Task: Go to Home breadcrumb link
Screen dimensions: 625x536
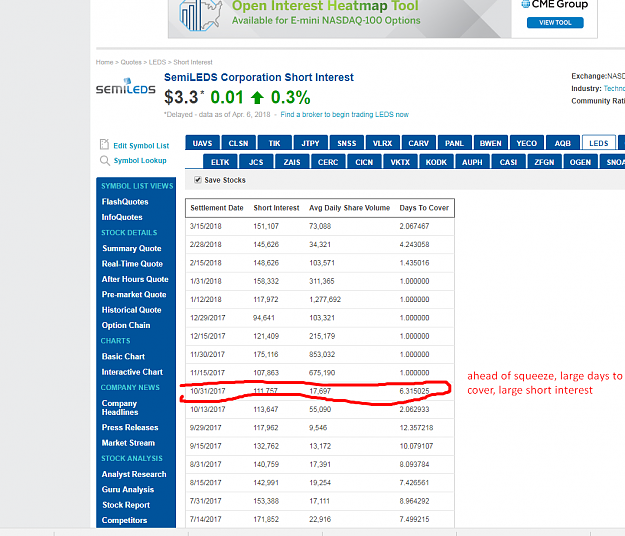Action: [104, 62]
